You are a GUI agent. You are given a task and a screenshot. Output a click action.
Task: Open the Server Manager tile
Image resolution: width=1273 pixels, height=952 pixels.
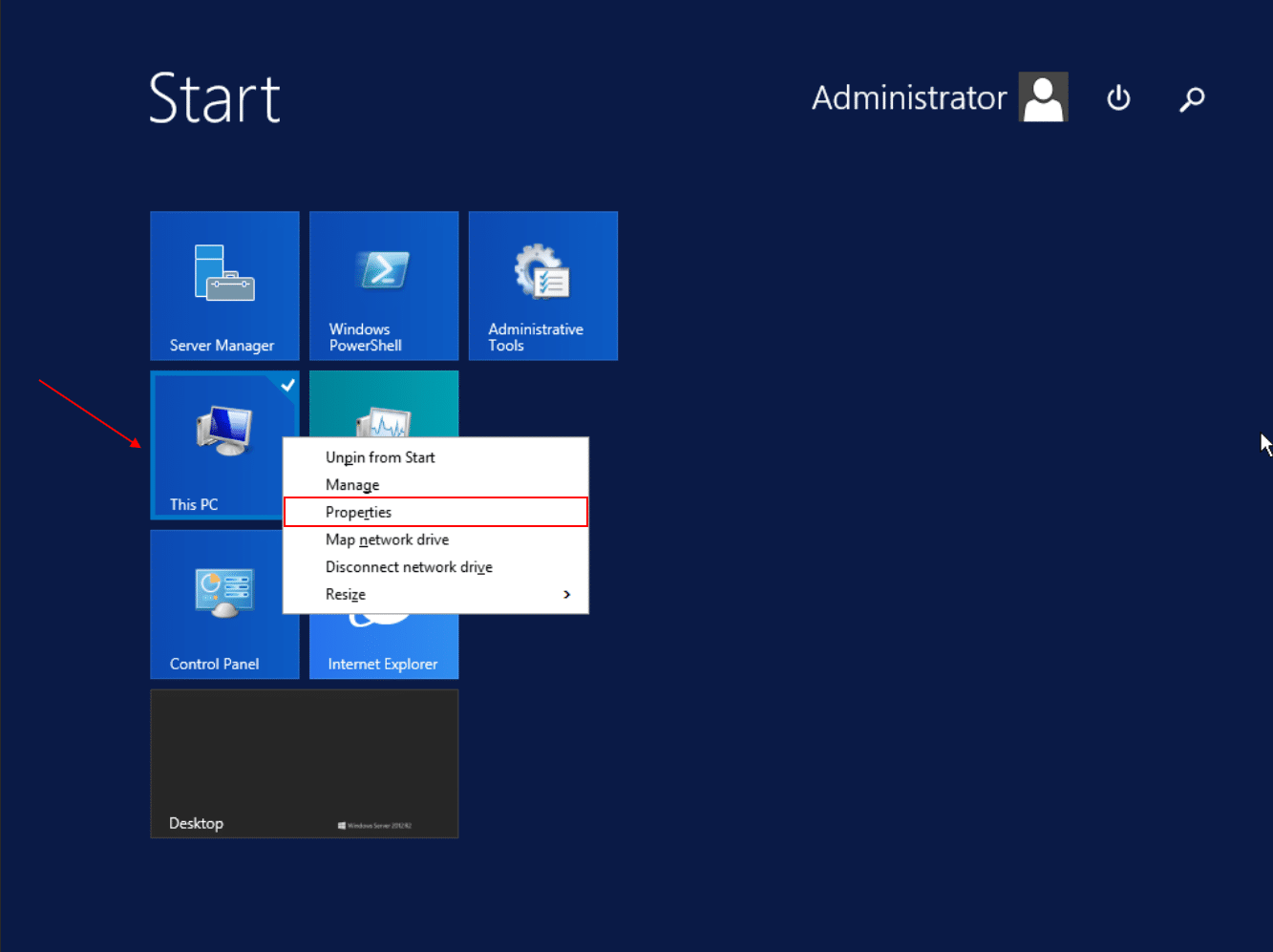pyautogui.click(x=224, y=286)
